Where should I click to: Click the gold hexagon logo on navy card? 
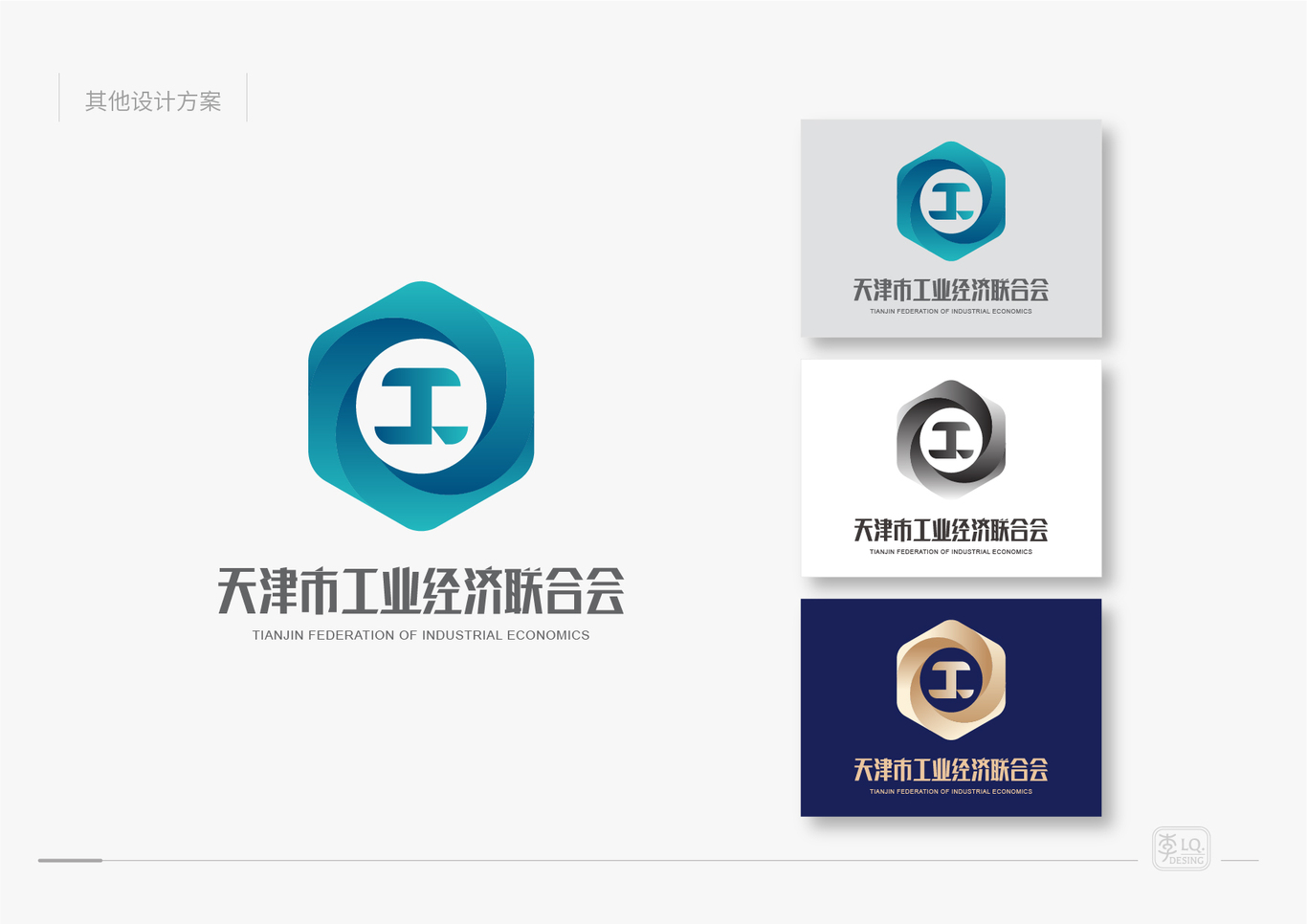point(951,680)
